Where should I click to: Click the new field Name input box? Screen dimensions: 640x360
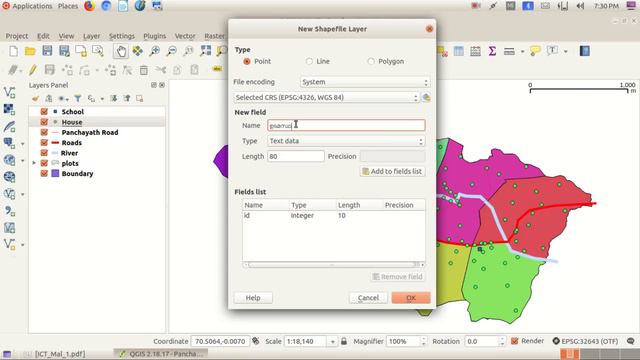tap(346, 125)
